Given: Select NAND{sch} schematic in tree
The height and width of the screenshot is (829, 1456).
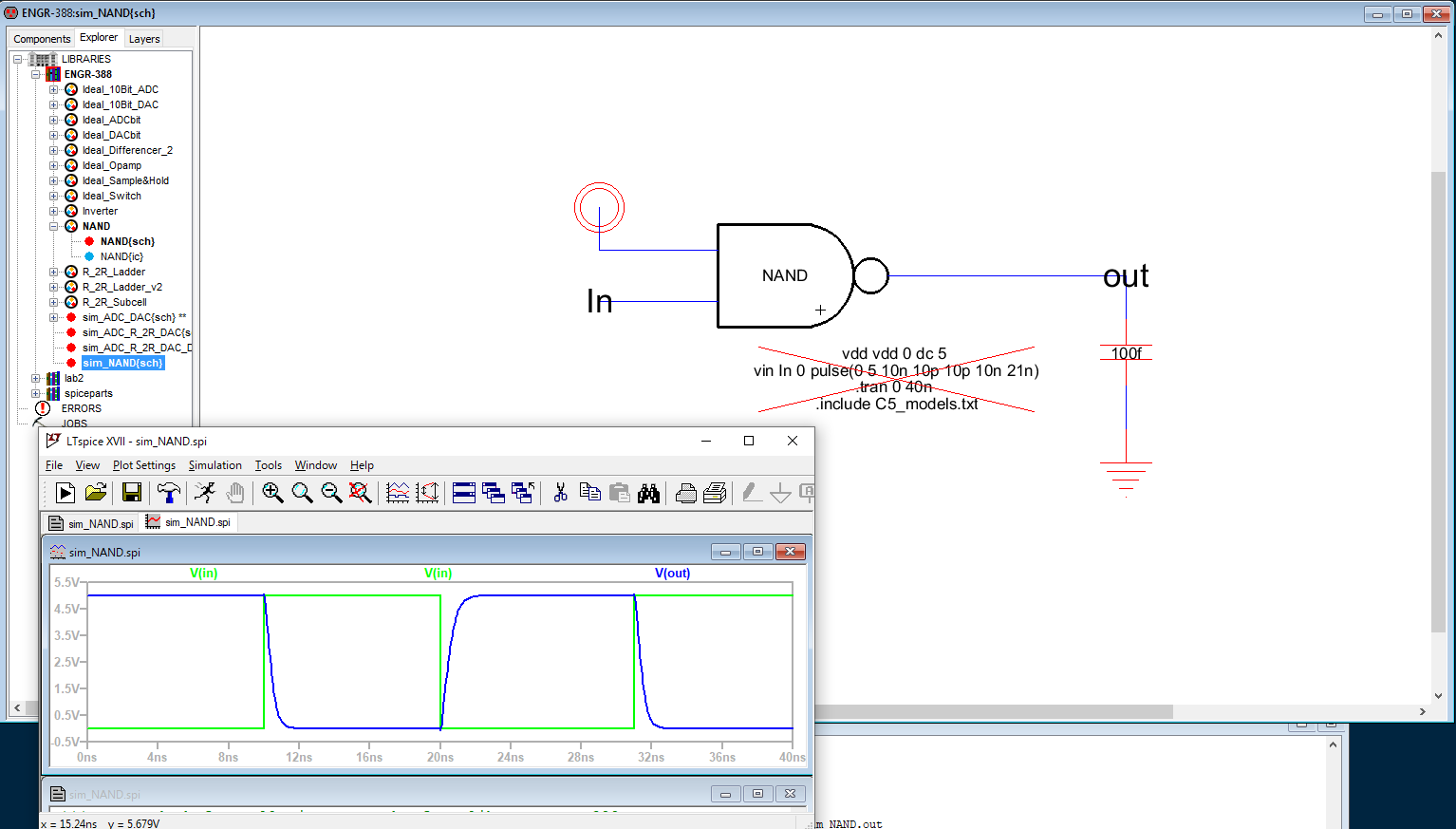Looking at the screenshot, I should pyautogui.click(x=127, y=241).
